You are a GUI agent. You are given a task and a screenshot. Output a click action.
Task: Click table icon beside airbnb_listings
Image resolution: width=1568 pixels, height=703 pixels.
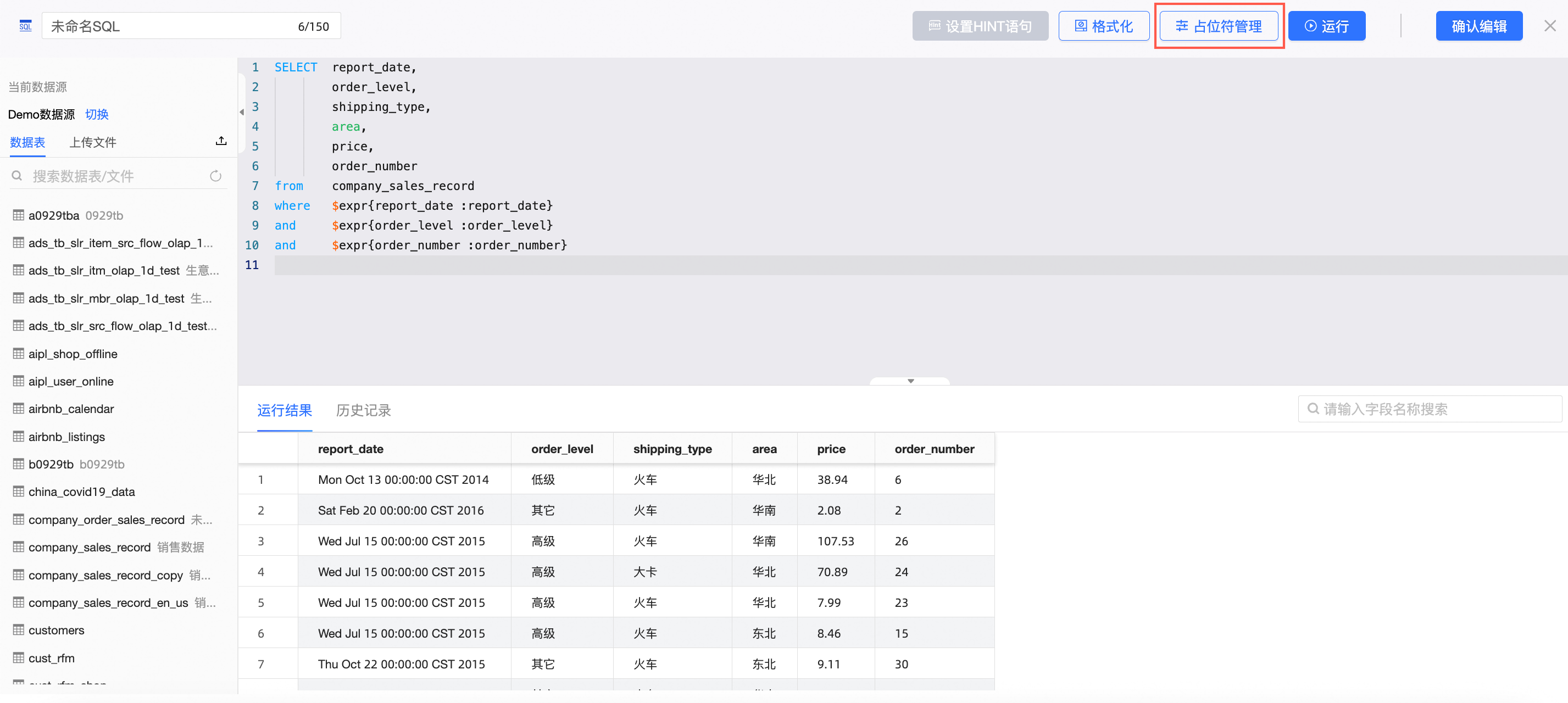pos(19,437)
